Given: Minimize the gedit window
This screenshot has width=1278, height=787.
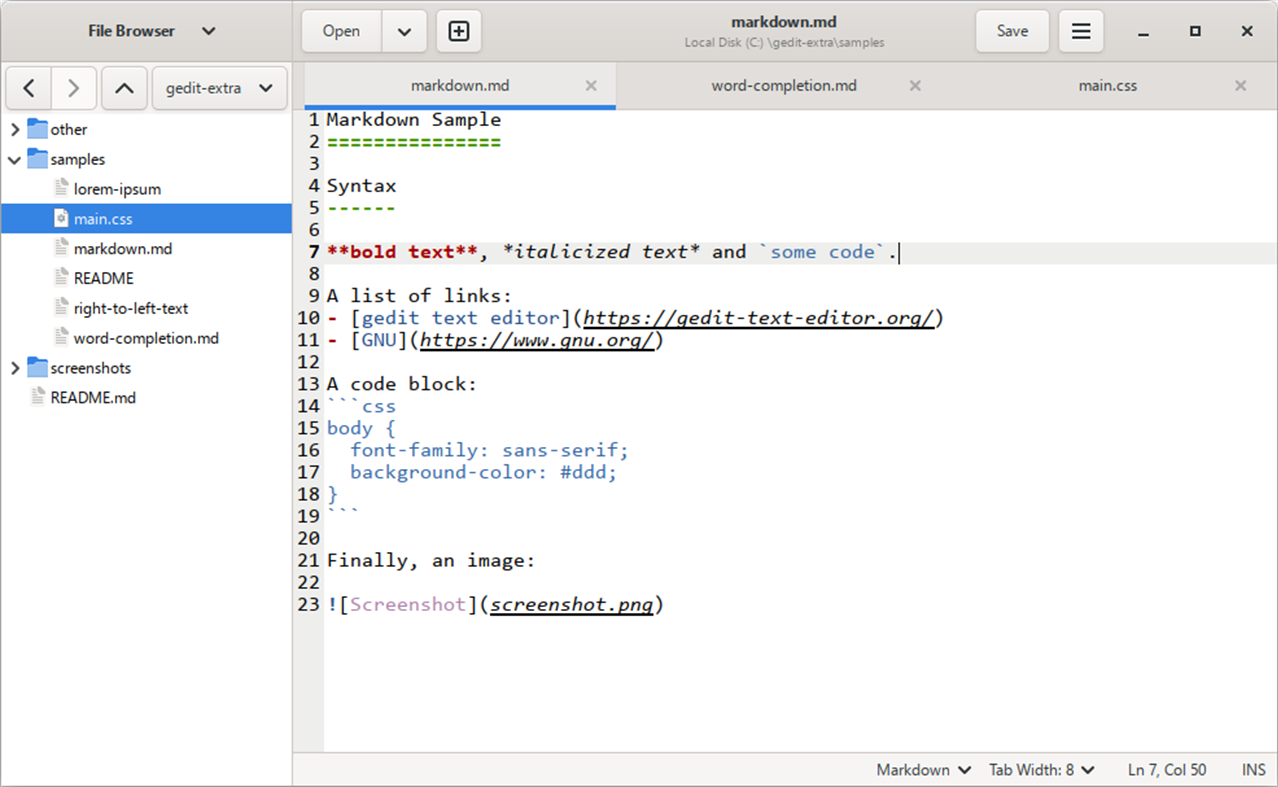Looking at the screenshot, I should (x=1143, y=31).
